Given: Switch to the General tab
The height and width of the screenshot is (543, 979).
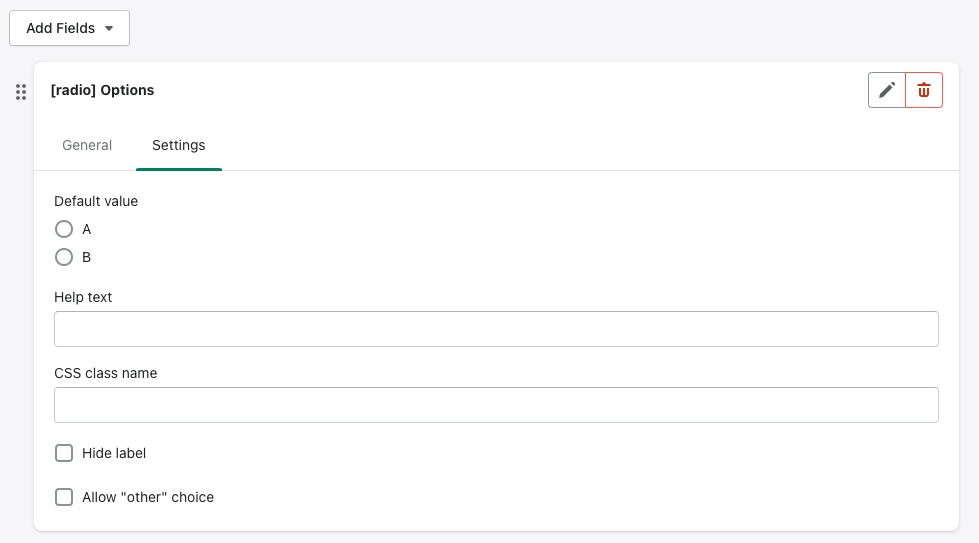Looking at the screenshot, I should click(x=87, y=145).
